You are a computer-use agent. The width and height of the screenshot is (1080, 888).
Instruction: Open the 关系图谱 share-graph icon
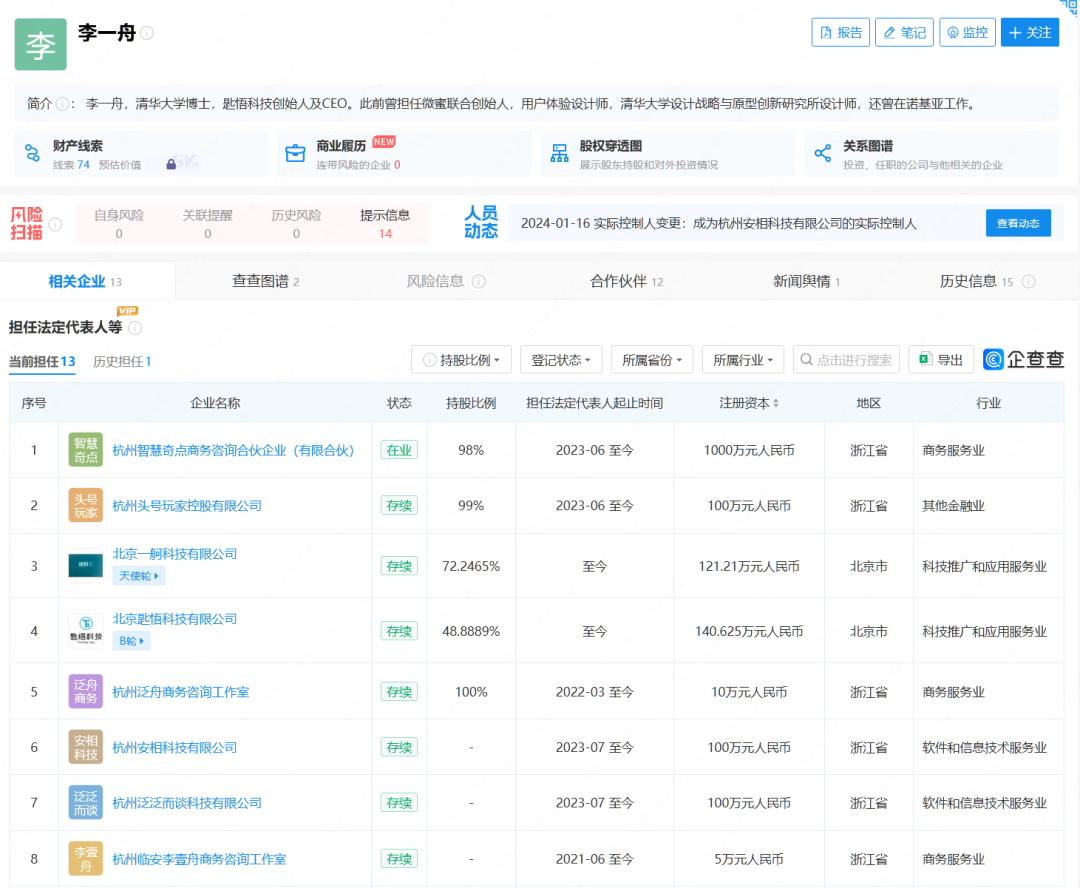tap(823, 153)
